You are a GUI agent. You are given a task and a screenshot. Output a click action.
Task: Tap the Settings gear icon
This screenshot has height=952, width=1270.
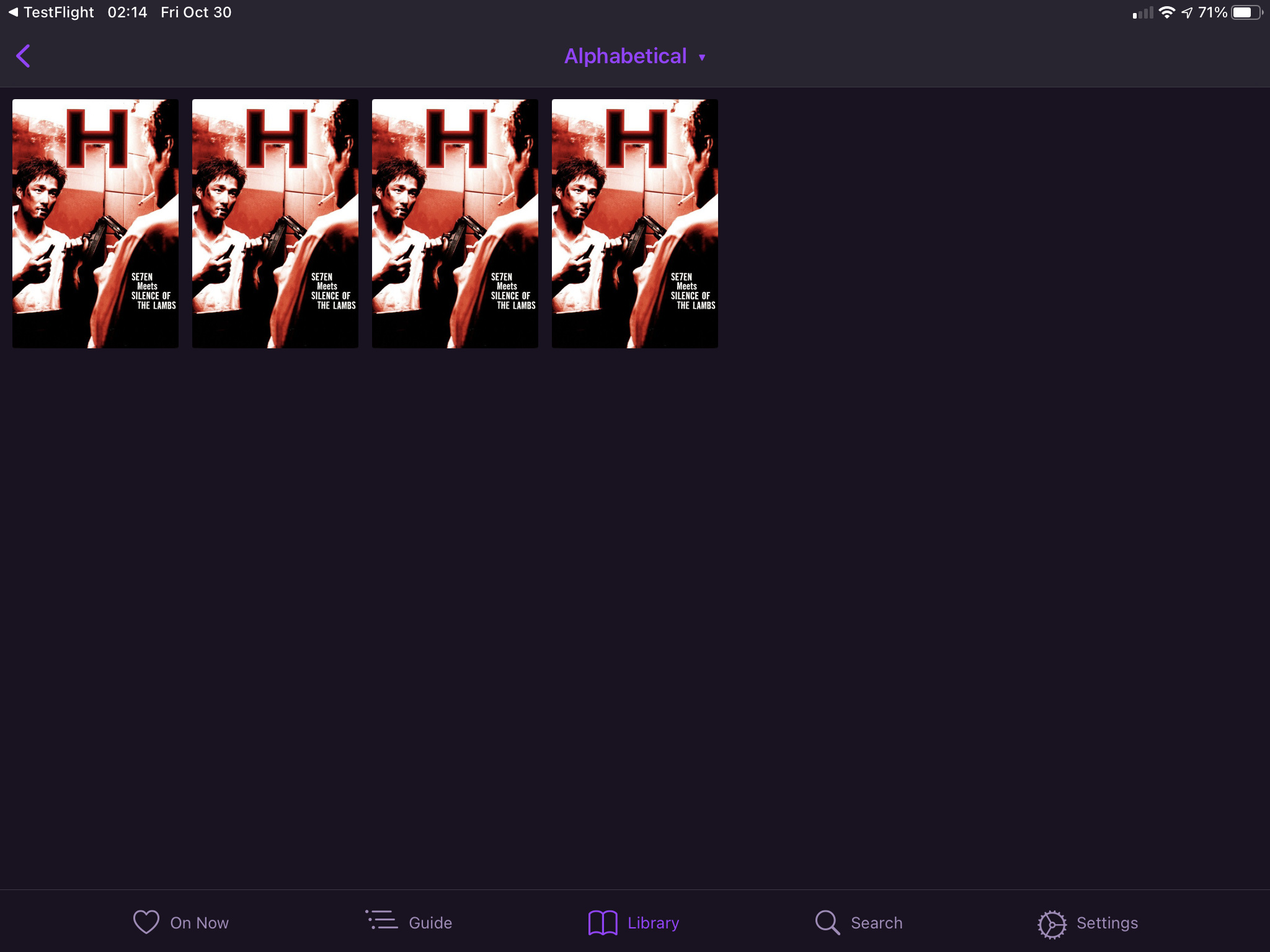(1052, 924)
